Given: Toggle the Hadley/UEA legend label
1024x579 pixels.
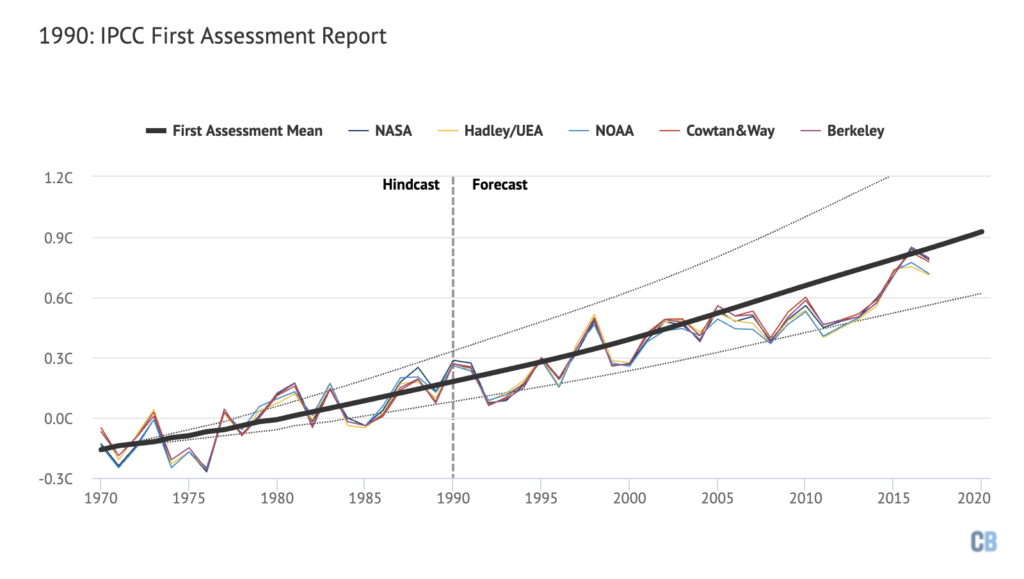Looking at the screenshot, I should pos(490,131).
